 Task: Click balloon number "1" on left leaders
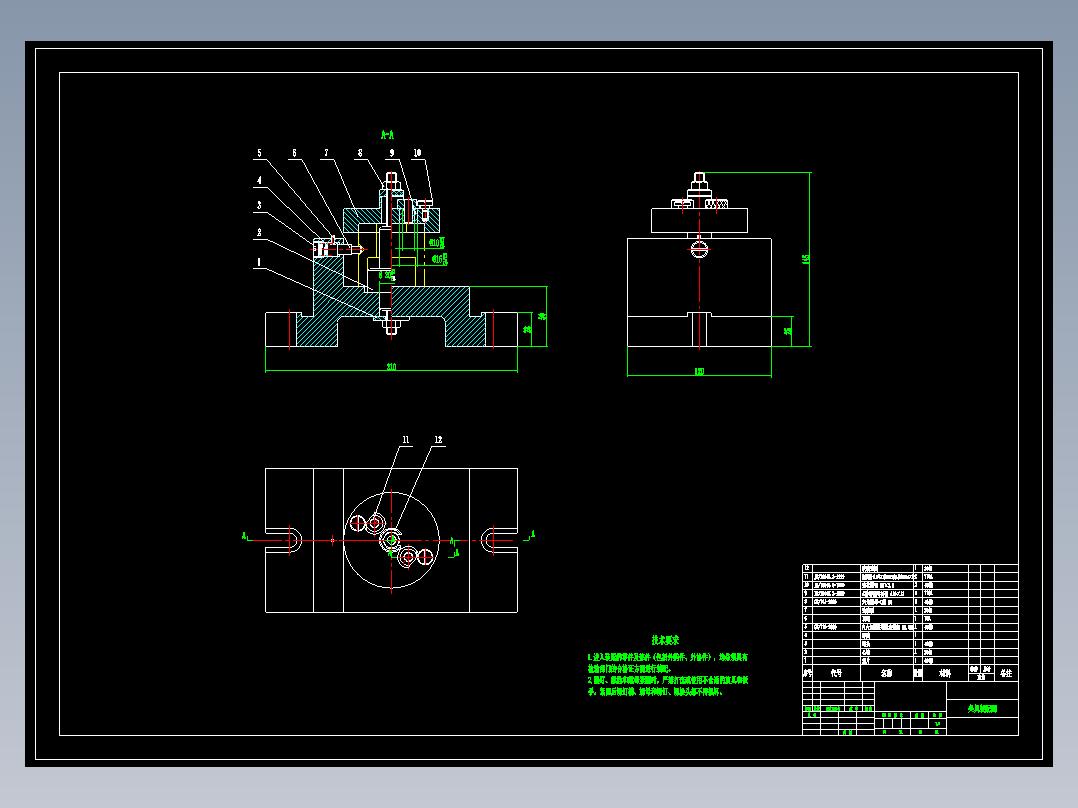pyautogui.click(x=259, y=262)
